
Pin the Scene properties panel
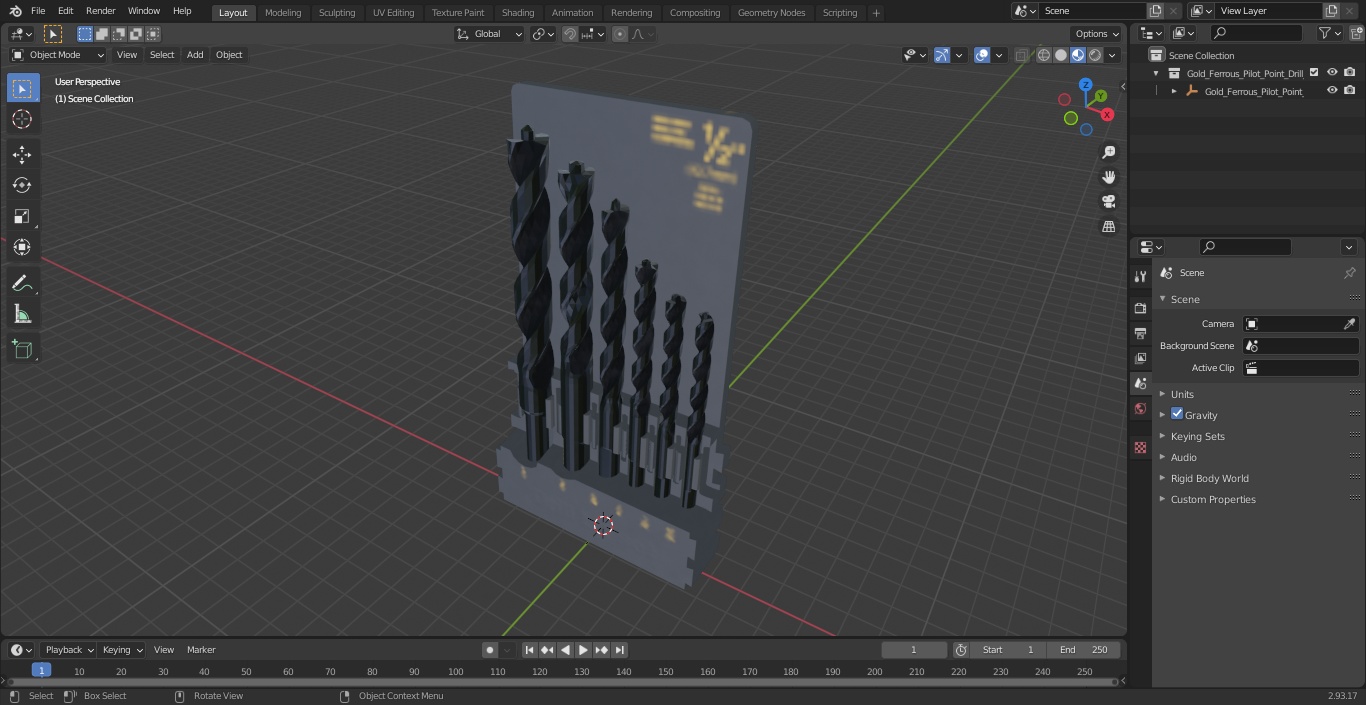pyautogui.click(x=1349, y=273)
